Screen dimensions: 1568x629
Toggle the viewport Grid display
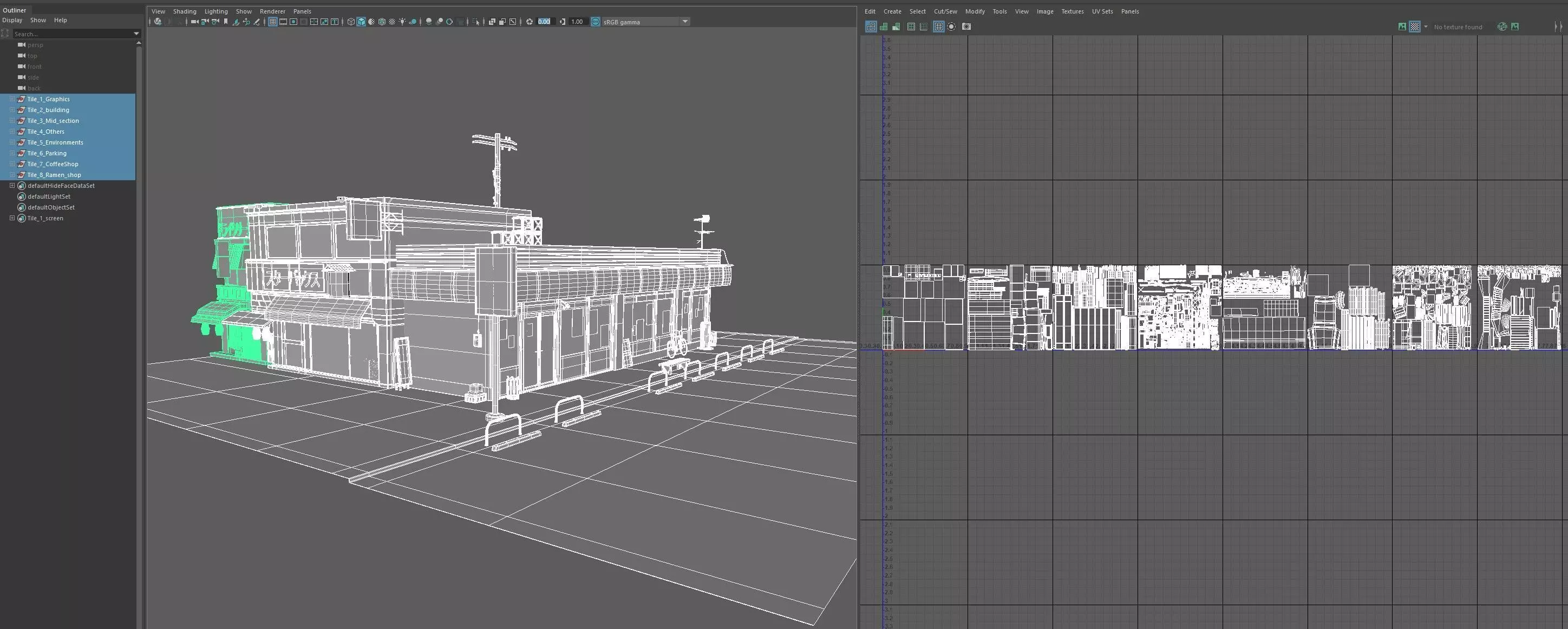[x=273, y=21]
